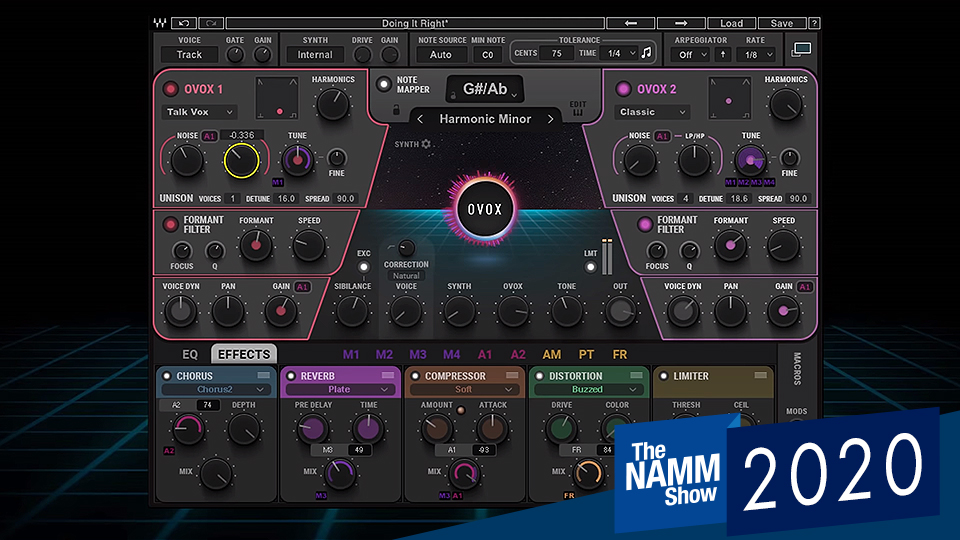Open the G#/Ab key dropdown
Image resolution: width=960 pixels, height=540 pixels.
(485, 89)
